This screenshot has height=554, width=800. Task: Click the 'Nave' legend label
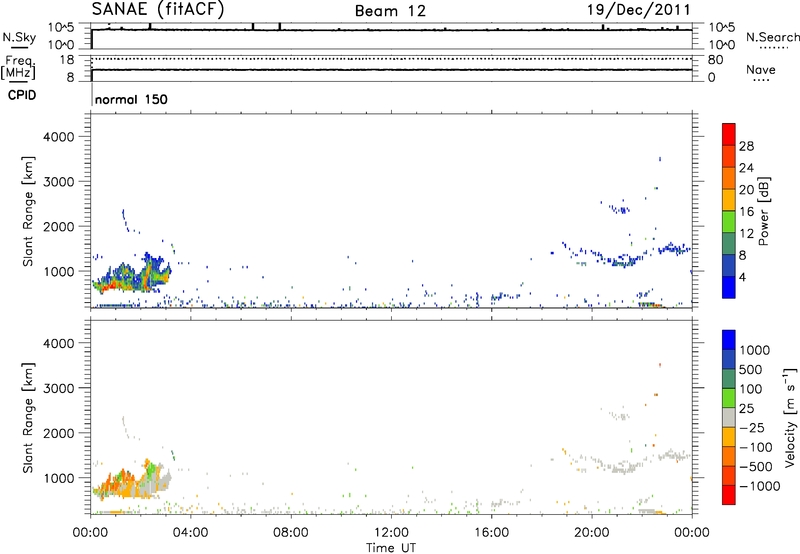[761, 69]
